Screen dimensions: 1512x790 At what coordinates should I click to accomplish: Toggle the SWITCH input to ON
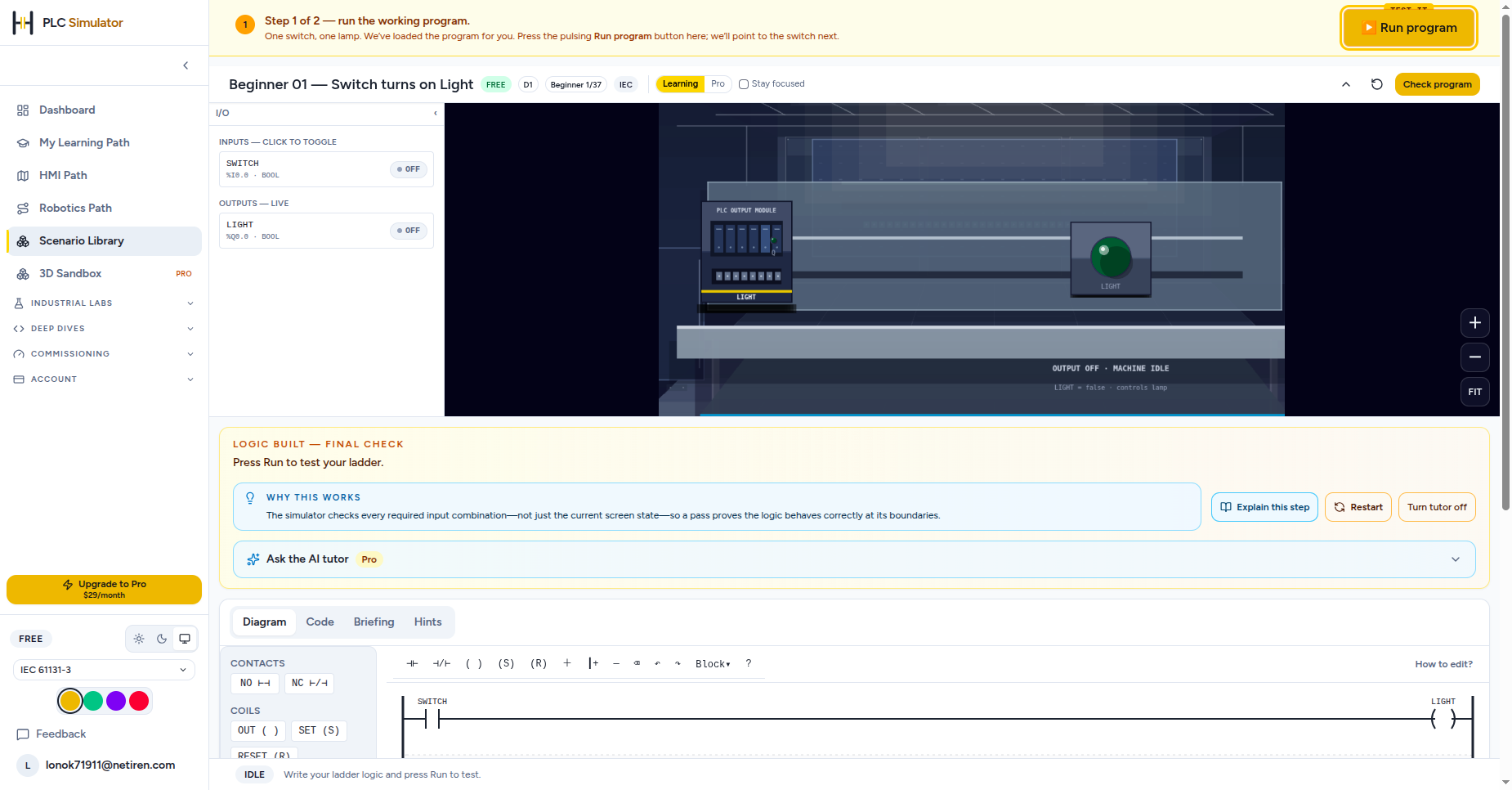tap(408, 169)
